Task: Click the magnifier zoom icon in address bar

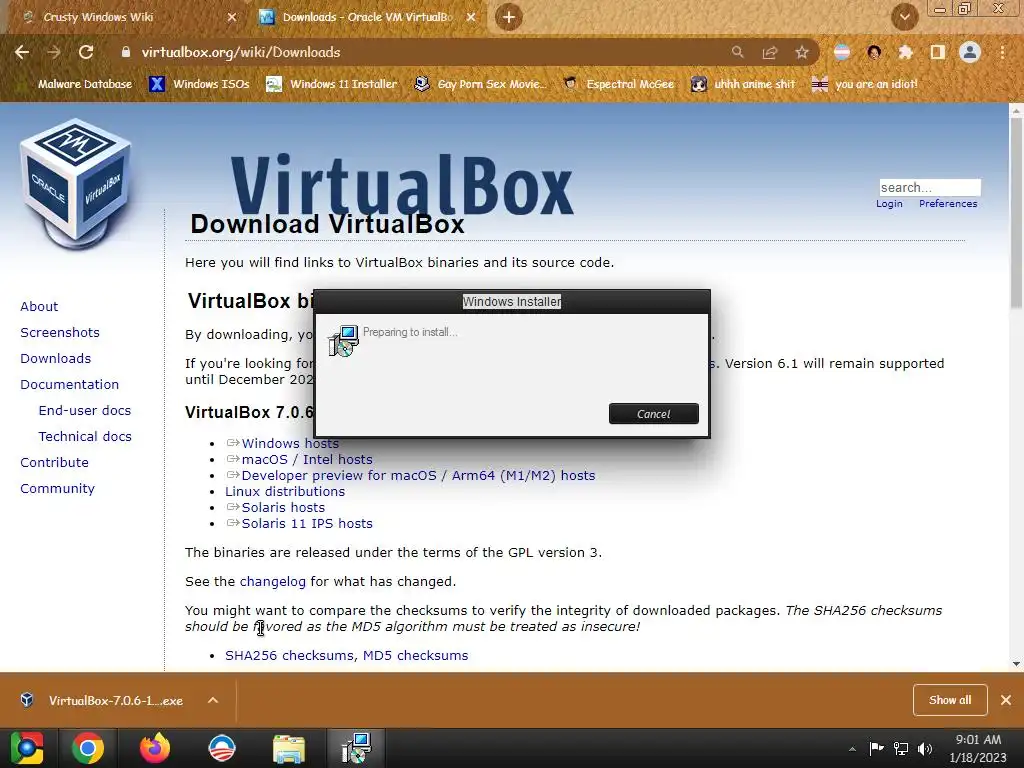Action: [737, 52]
